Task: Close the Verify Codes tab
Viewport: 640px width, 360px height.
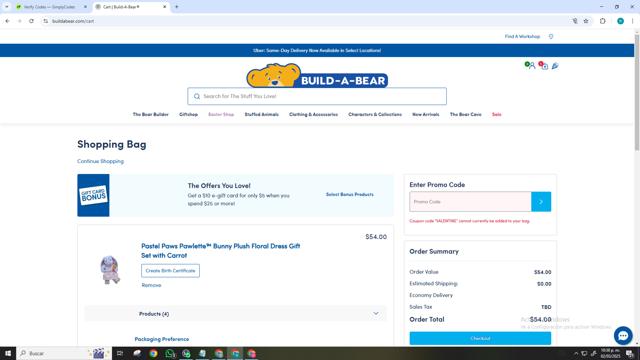Action: tap(85, 7)
